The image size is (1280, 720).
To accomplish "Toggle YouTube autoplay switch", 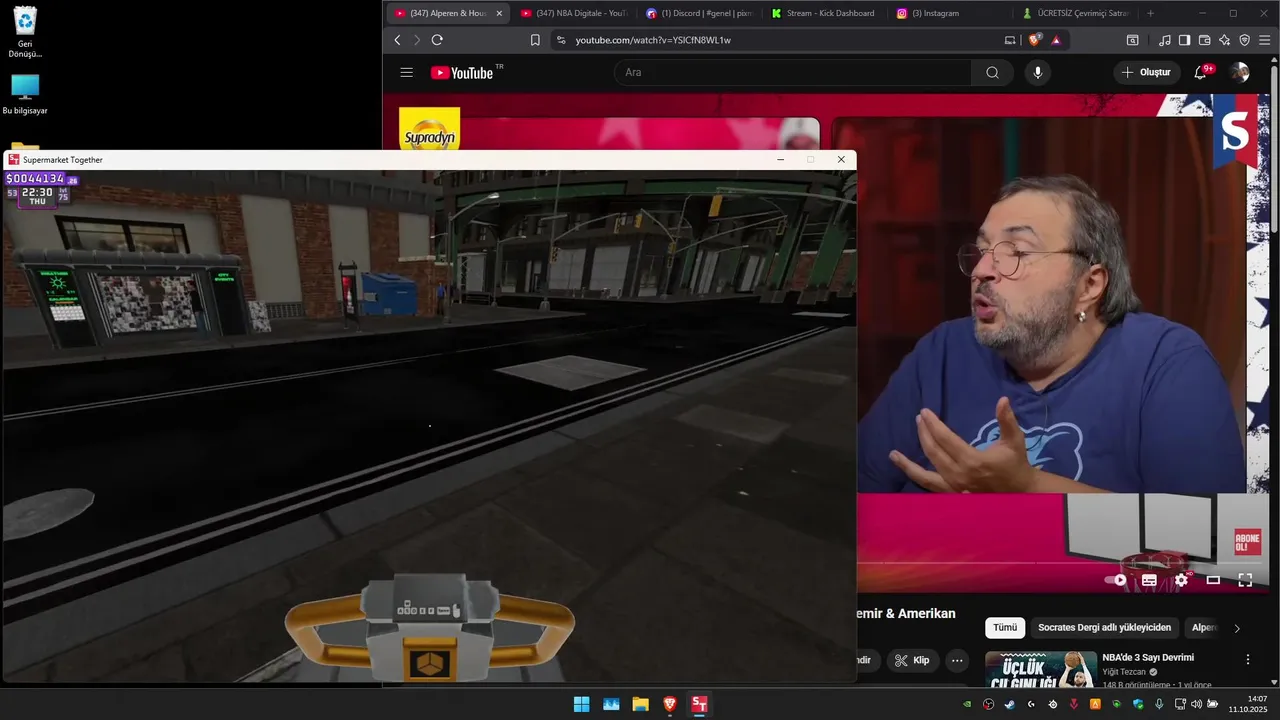I will tap(1116, 579).
